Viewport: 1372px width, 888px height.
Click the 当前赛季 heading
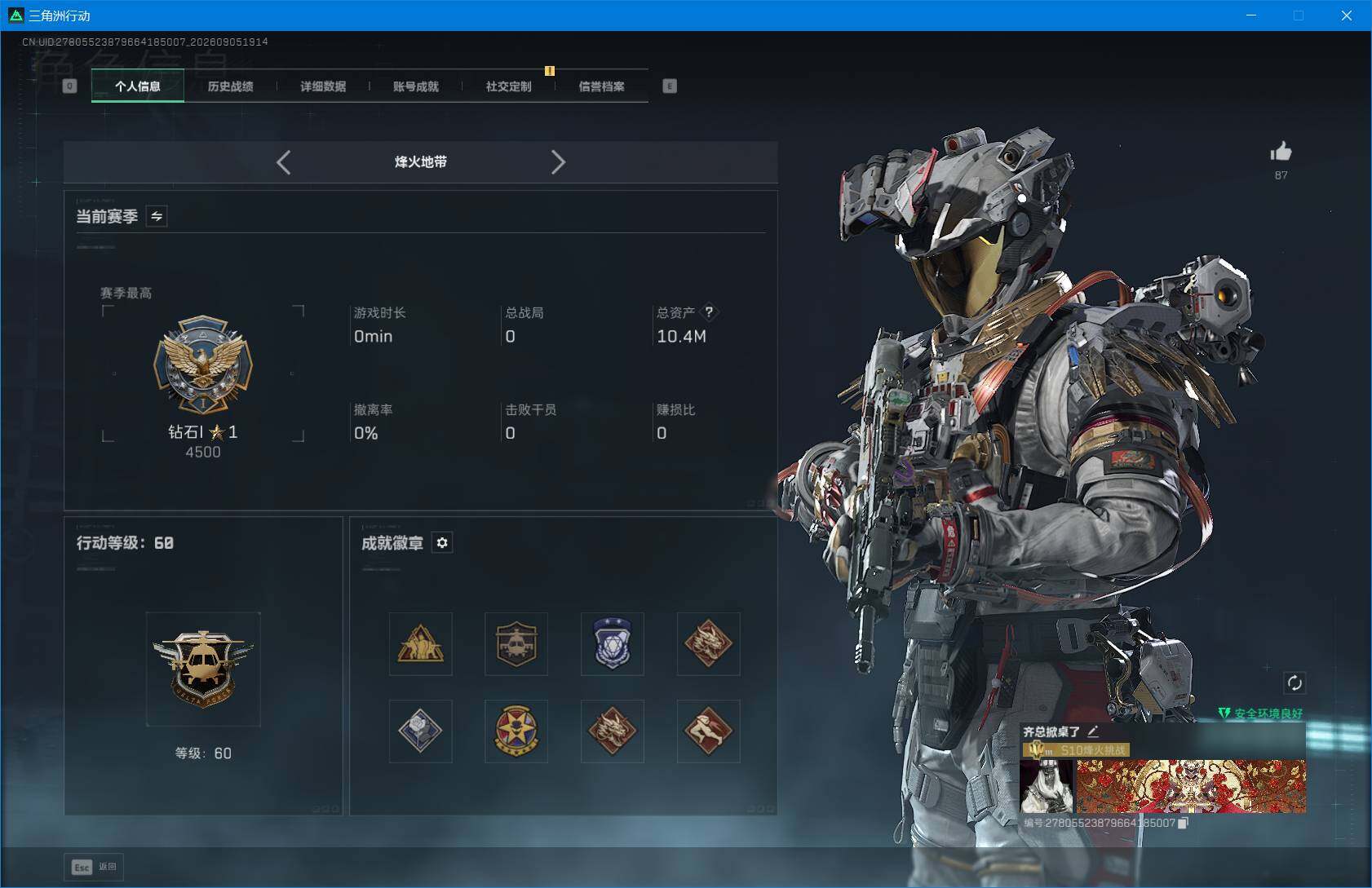click(x=107, y=216)
